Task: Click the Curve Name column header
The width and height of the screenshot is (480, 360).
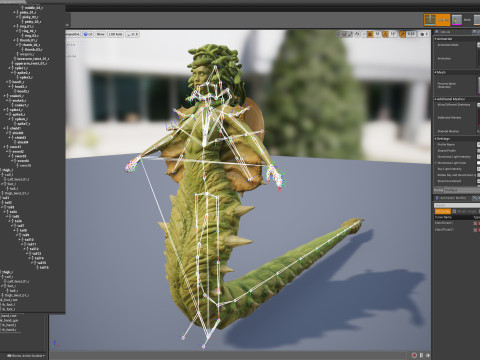Action: [x=443, y=217]
